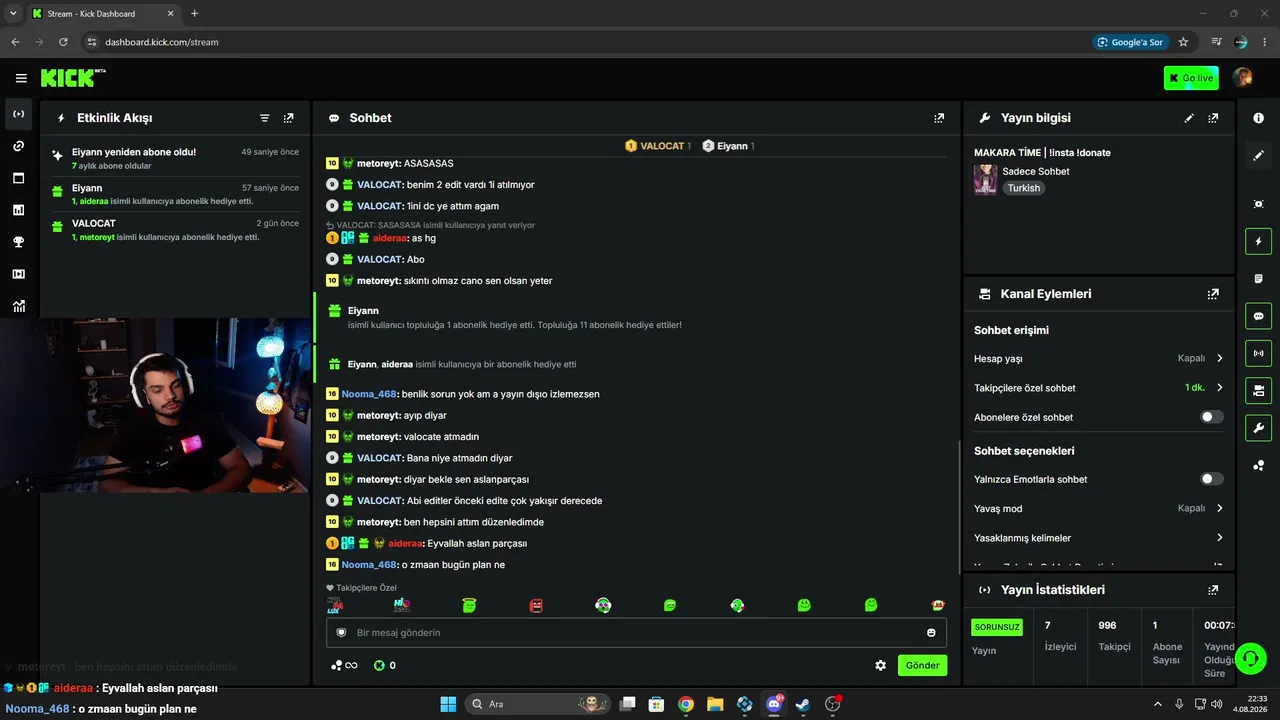This screenshot has width=1280, height=720.
Task: Click the focus frame icon in right sidebar
Action: click(x=1258, y=204)
